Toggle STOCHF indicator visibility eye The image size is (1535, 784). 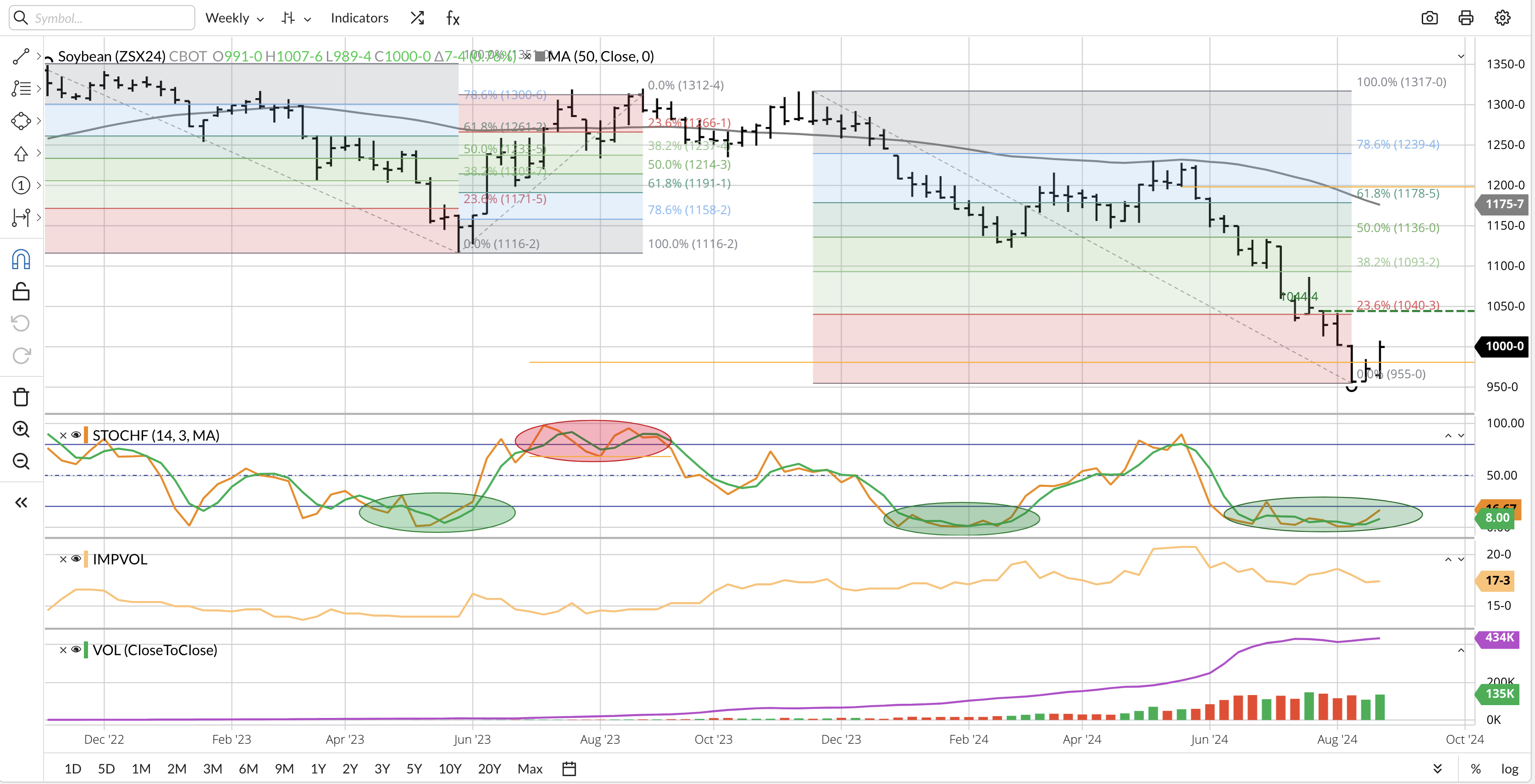(x=76, y=435)
